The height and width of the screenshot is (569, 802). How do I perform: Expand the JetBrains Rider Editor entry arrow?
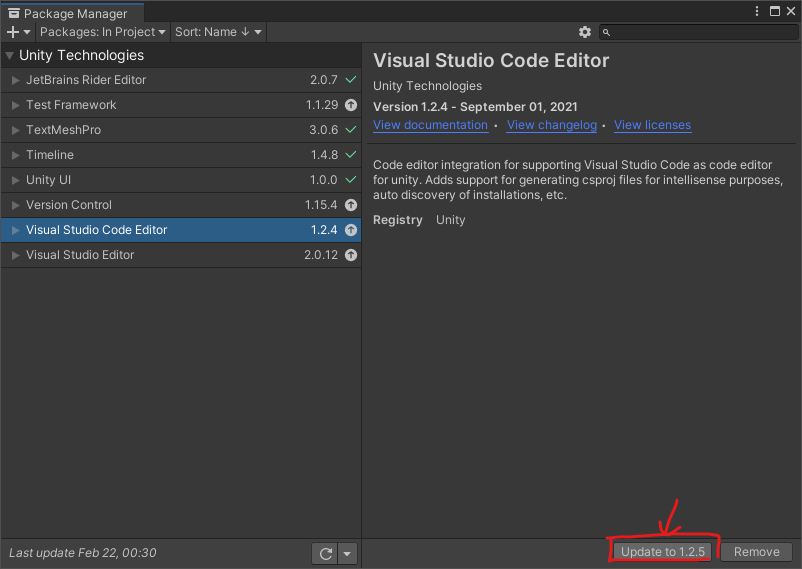16,80
